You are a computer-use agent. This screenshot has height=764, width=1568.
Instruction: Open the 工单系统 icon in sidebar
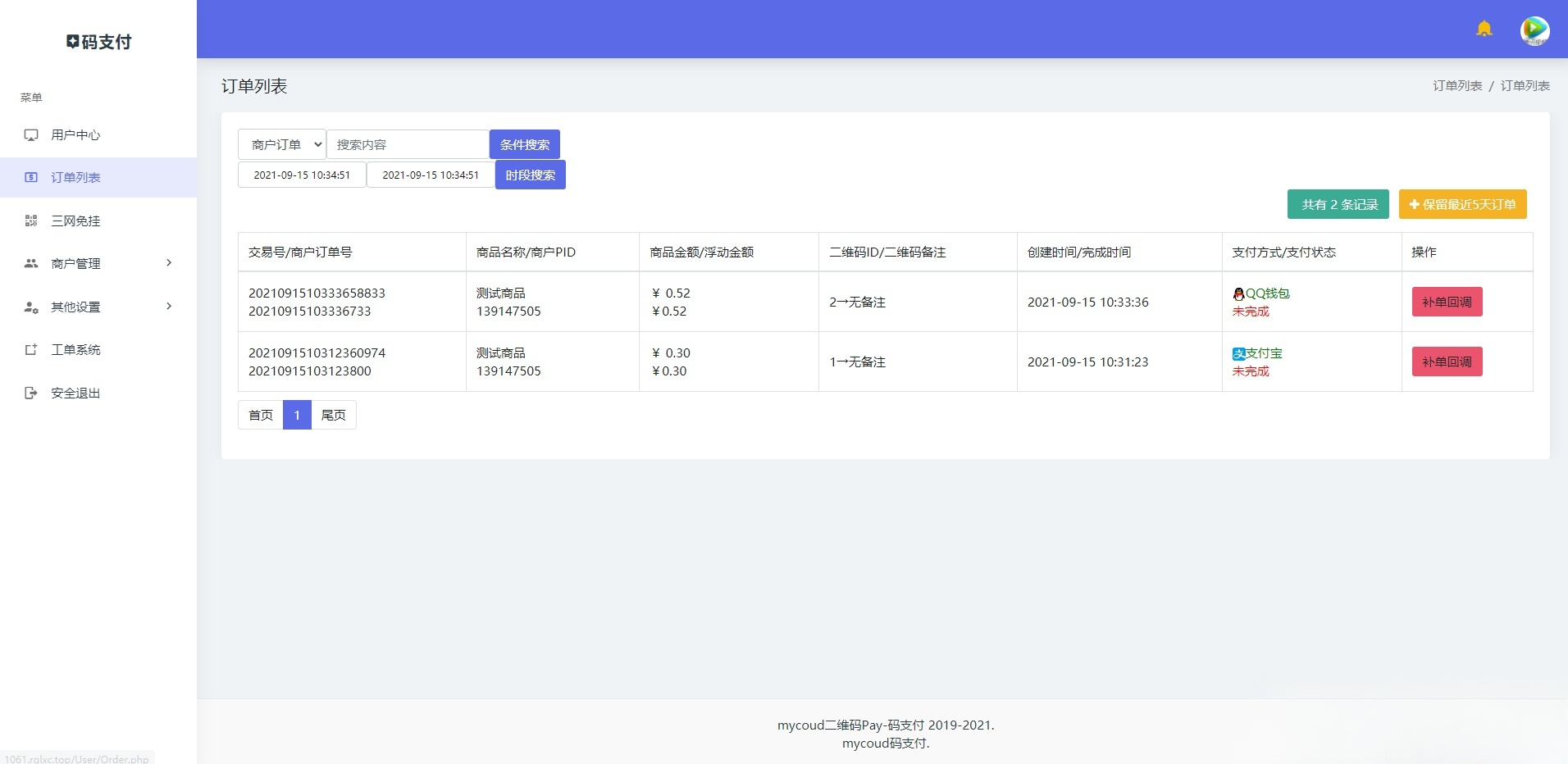tap(30, 349)
